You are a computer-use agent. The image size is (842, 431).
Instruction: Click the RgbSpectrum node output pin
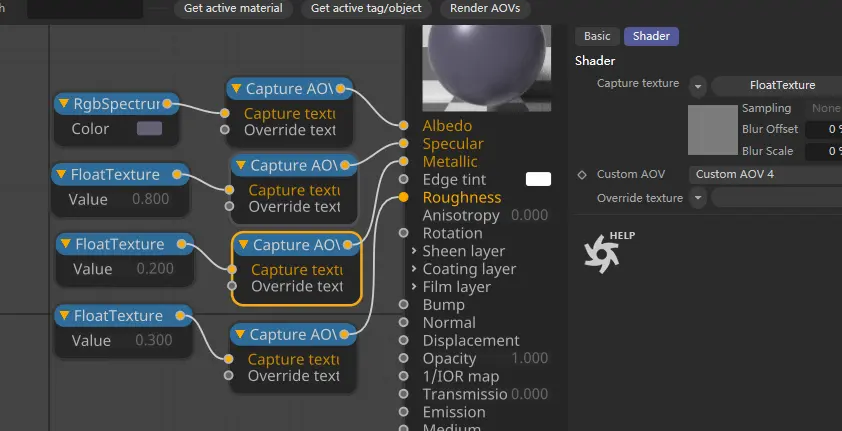(167, 104)
